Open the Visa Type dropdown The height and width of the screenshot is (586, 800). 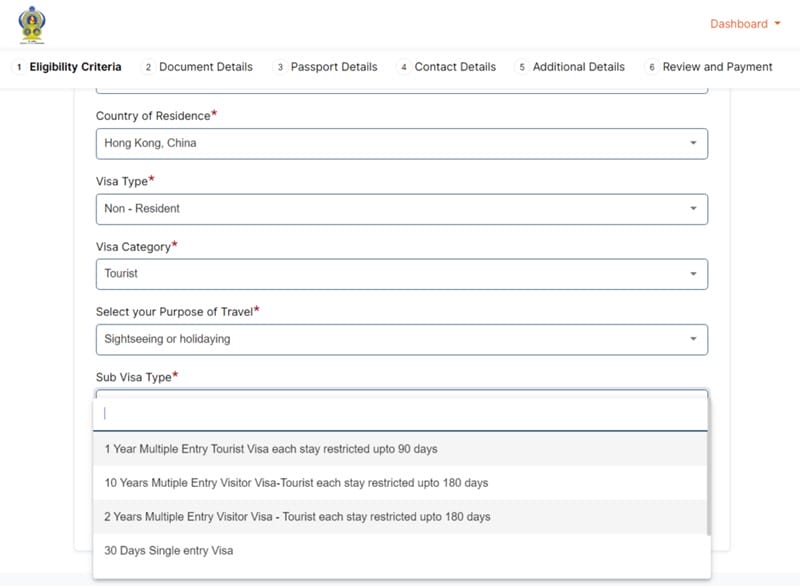click(401, 209)
